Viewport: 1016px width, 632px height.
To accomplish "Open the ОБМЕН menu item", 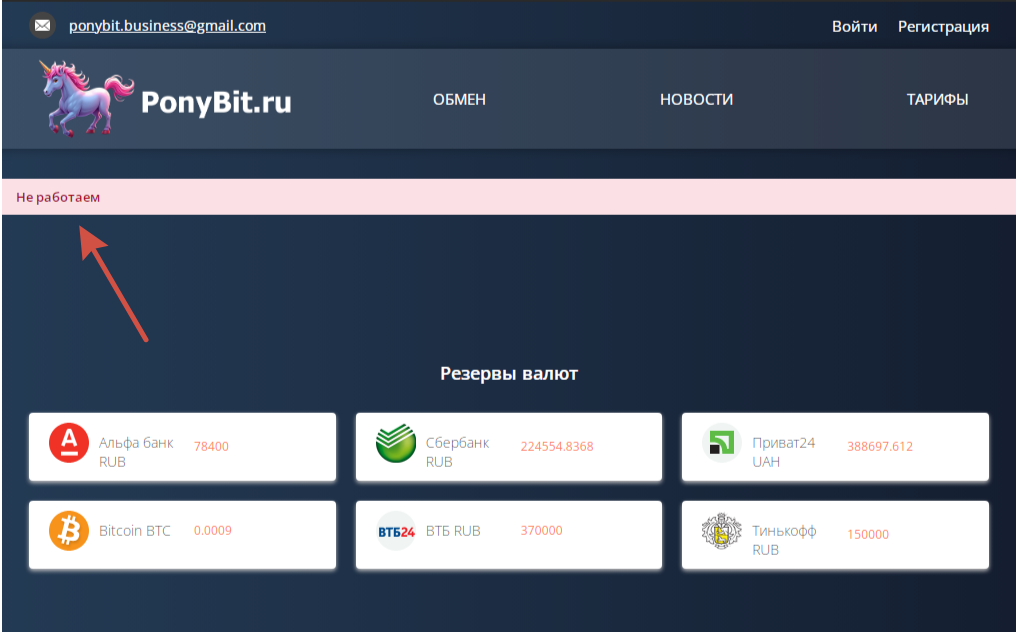I will click(459, 99).
